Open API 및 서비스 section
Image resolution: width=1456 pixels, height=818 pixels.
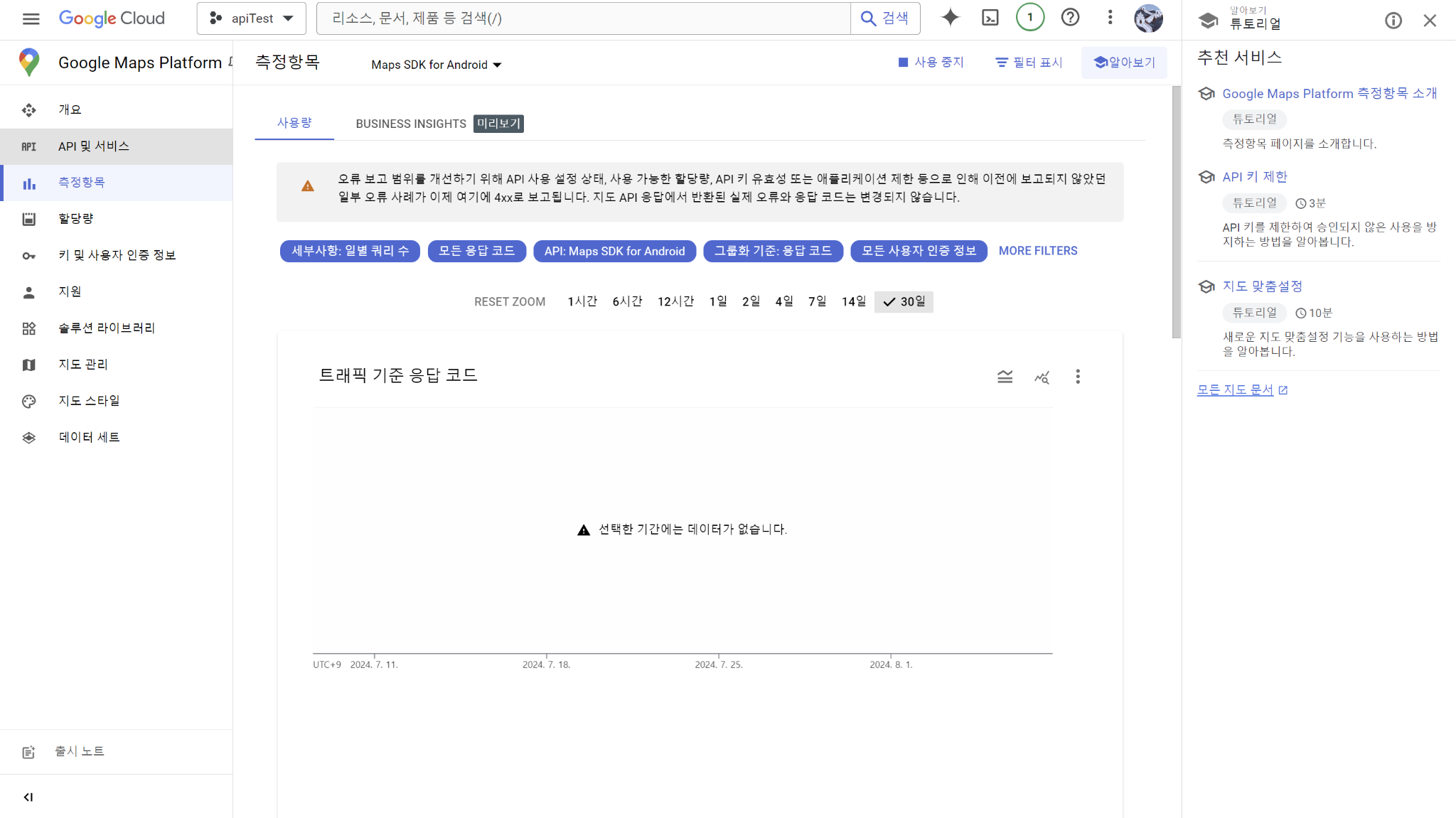click(x=116, y=146)
